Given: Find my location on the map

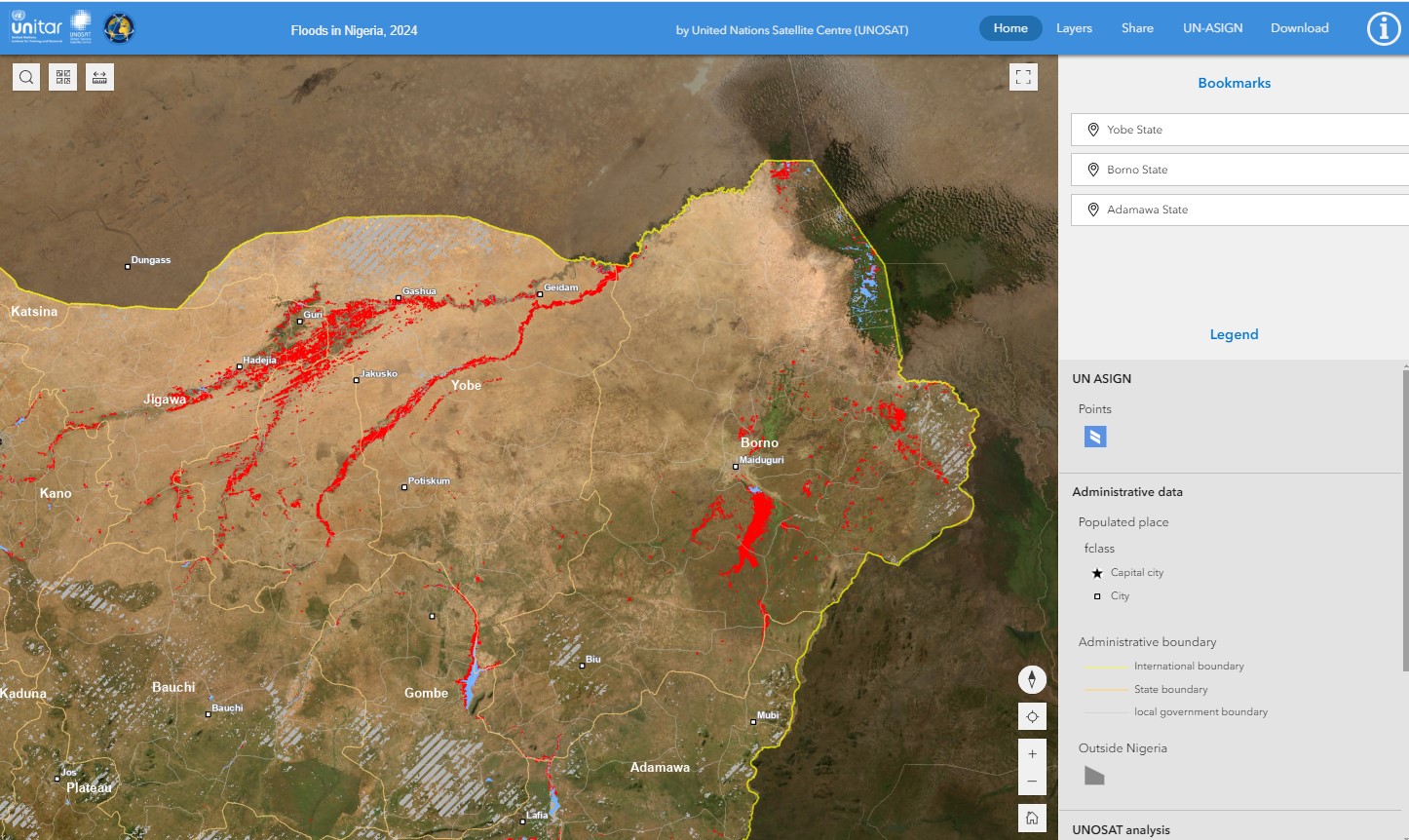Looking at the screenshot, I should 1032,716.
